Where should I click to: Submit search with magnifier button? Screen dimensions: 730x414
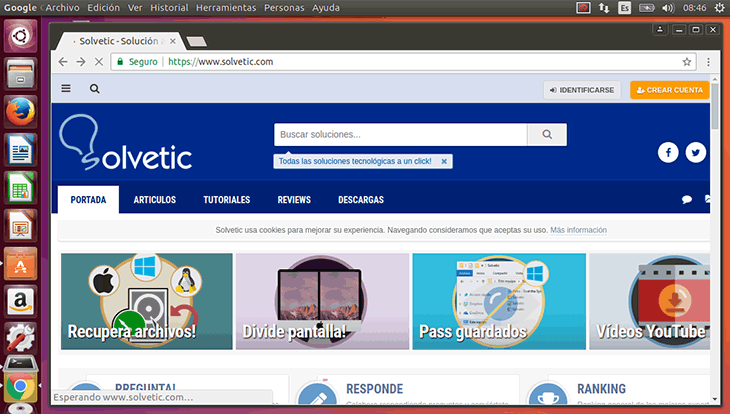(x=547, y=135)
